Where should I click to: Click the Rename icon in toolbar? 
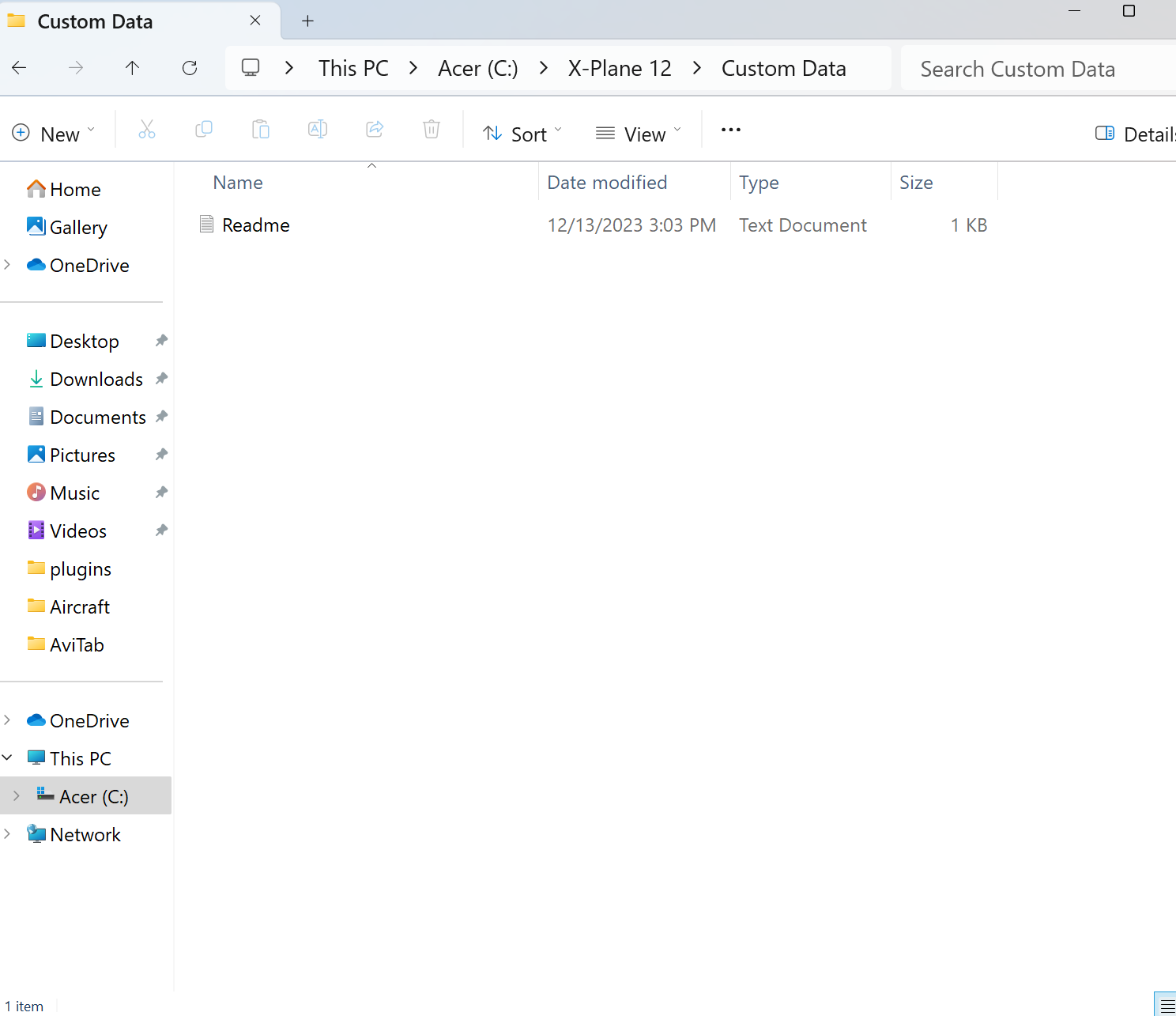point(318,130)
